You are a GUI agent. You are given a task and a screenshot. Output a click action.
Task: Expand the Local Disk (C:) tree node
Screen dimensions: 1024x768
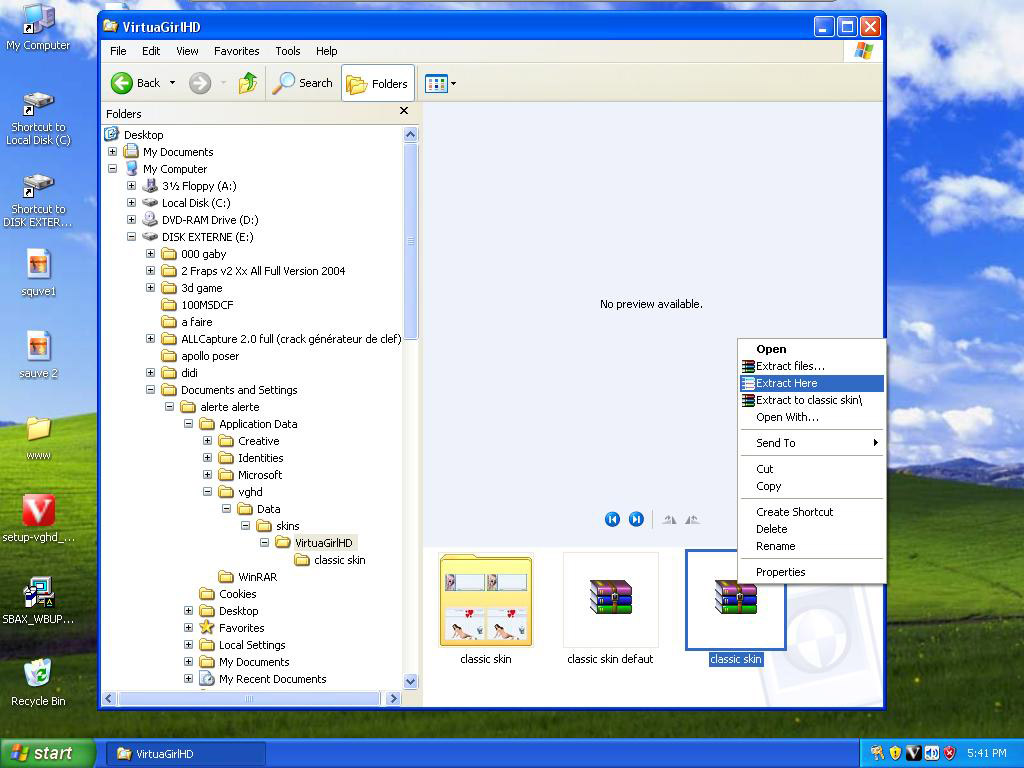[131, 203]
